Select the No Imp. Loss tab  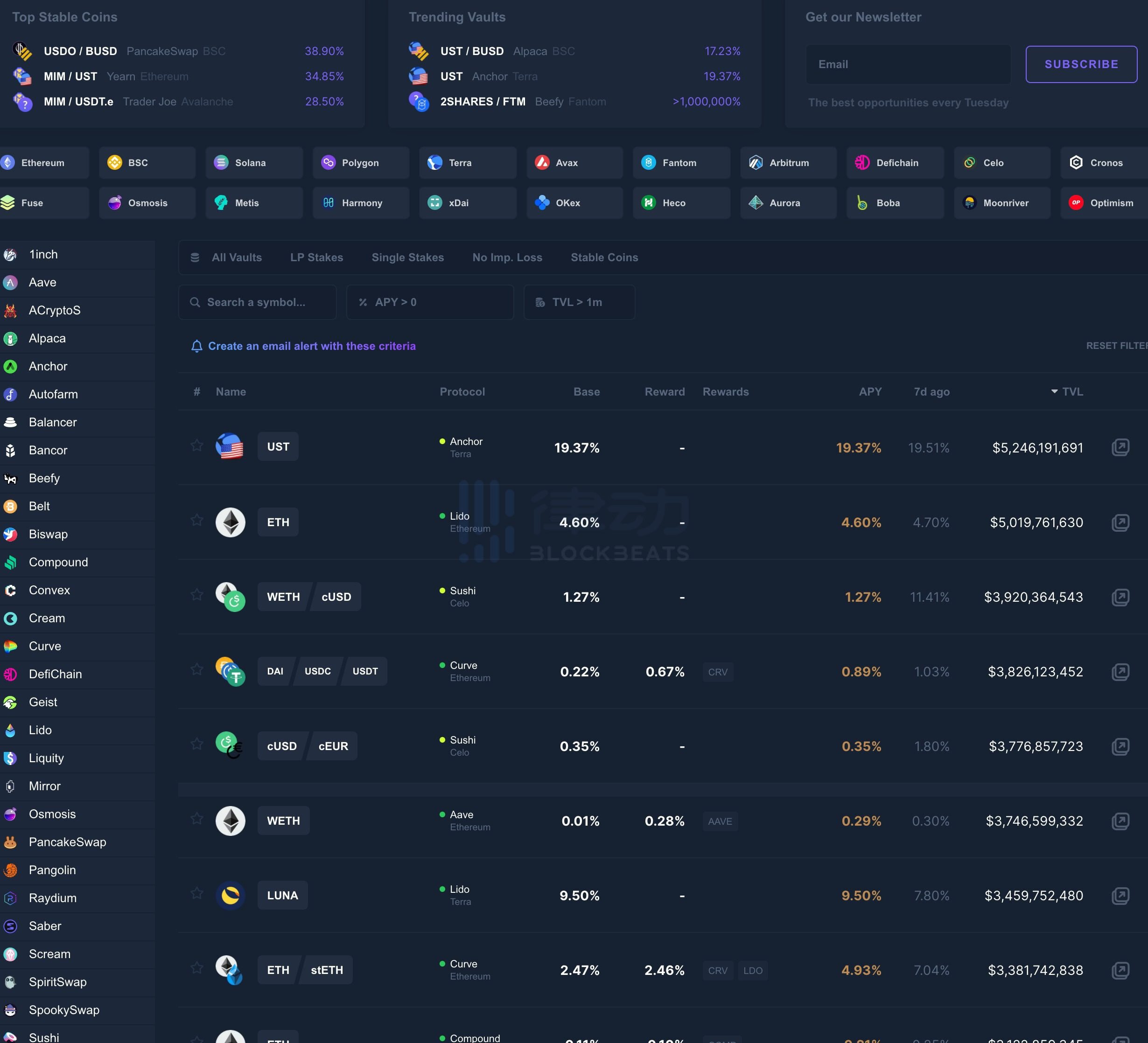pos(507,258)
